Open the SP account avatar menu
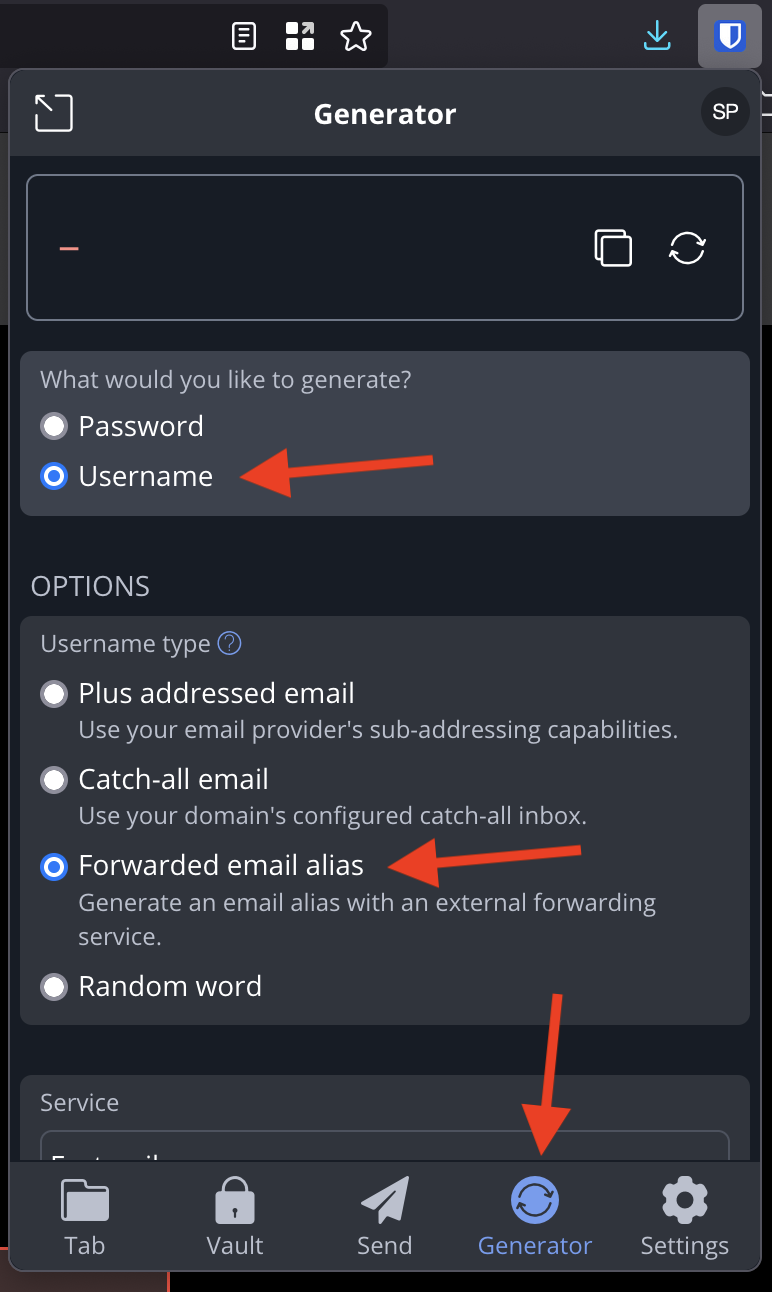This screenshot has width=772, height=1292. 725,111
